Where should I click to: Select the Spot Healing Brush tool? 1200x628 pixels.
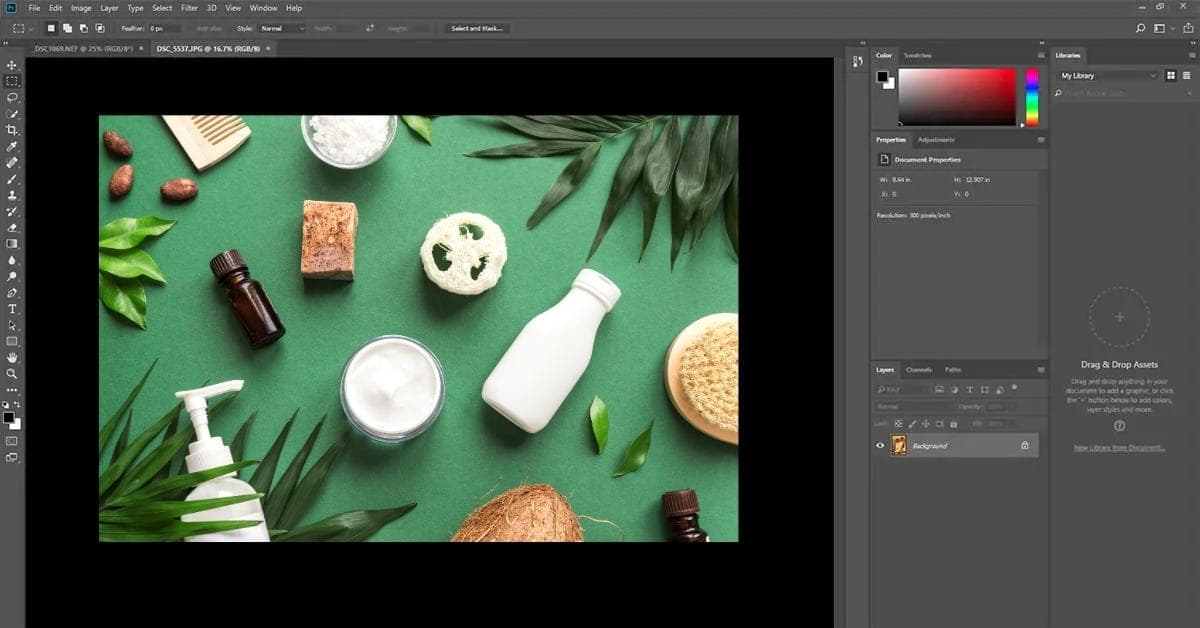(12, 162)
